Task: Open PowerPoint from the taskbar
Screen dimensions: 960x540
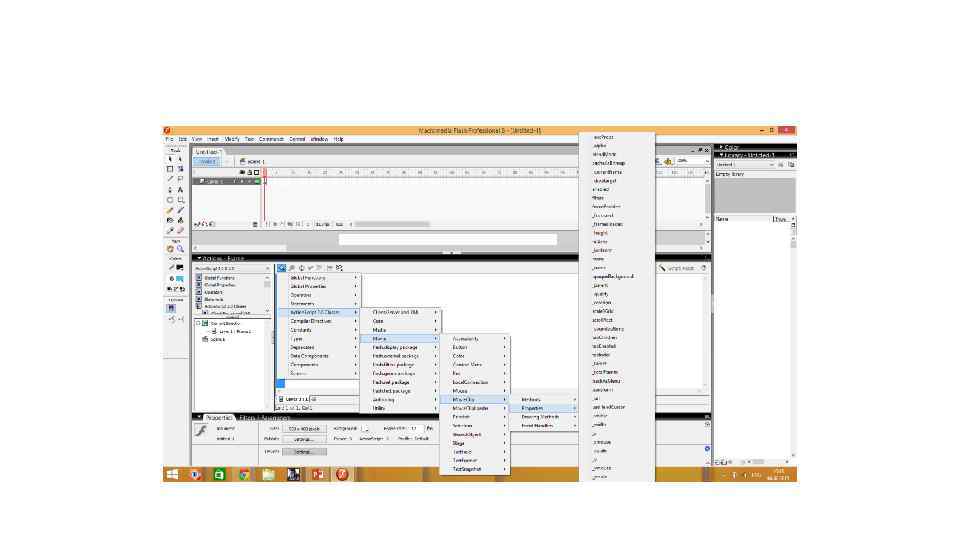Action: [x=318, y=474]
